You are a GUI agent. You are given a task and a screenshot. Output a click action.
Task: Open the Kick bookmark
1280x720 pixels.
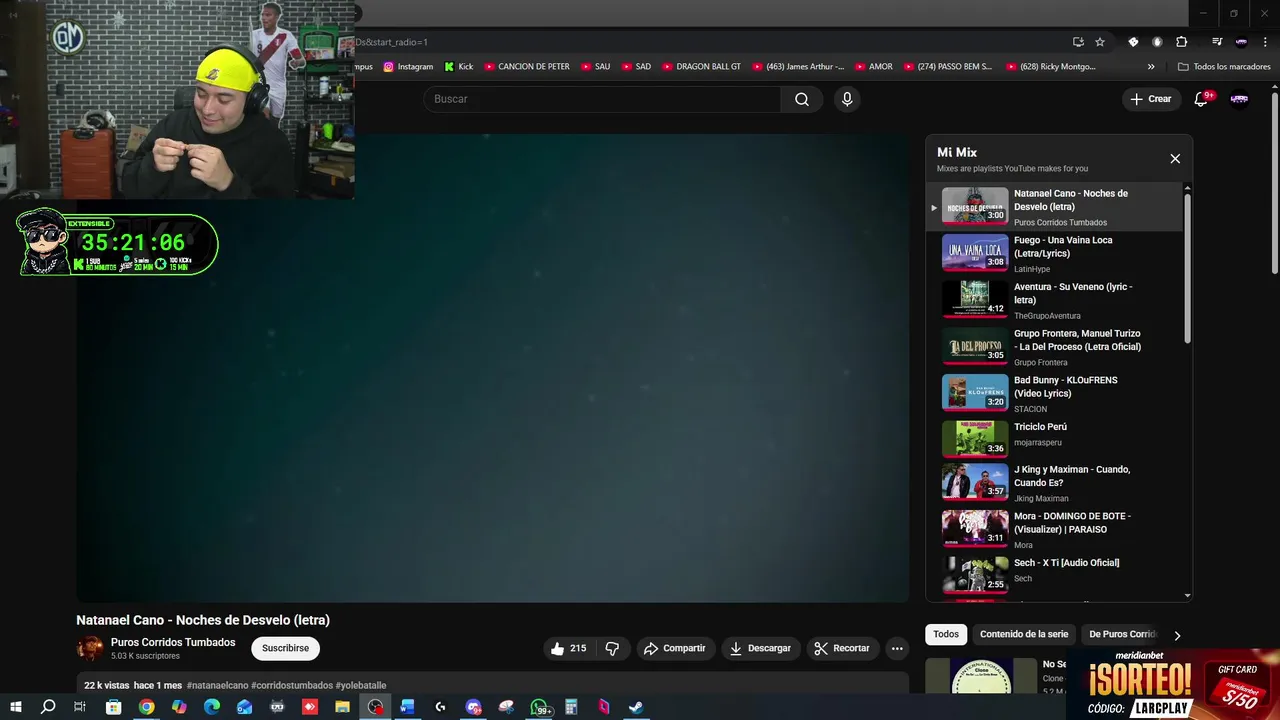pyautogui.click(x=458, y=67)
